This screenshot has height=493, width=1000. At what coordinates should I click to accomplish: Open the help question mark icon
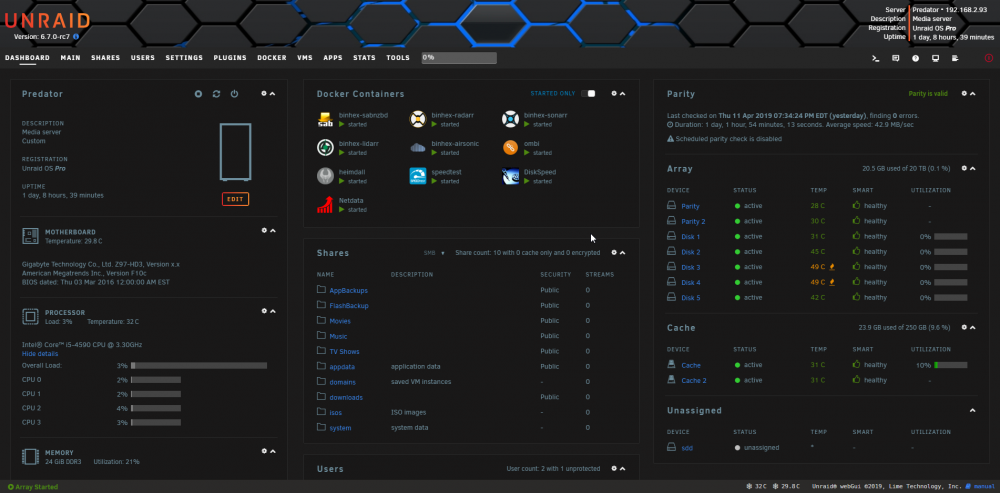tap(916, 58)
